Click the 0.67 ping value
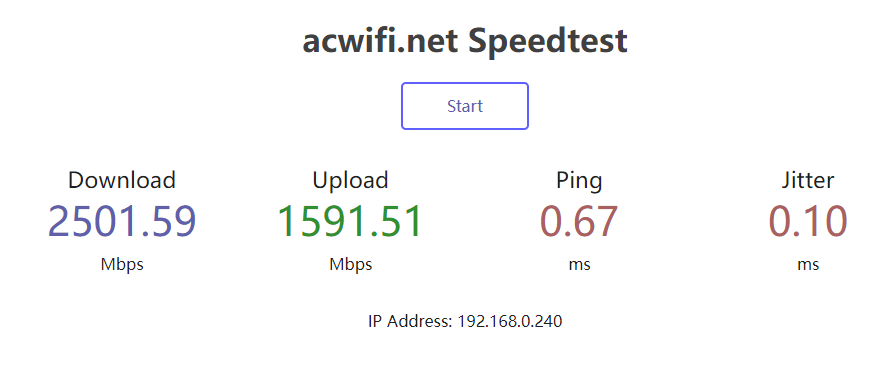 click(579, 222)
